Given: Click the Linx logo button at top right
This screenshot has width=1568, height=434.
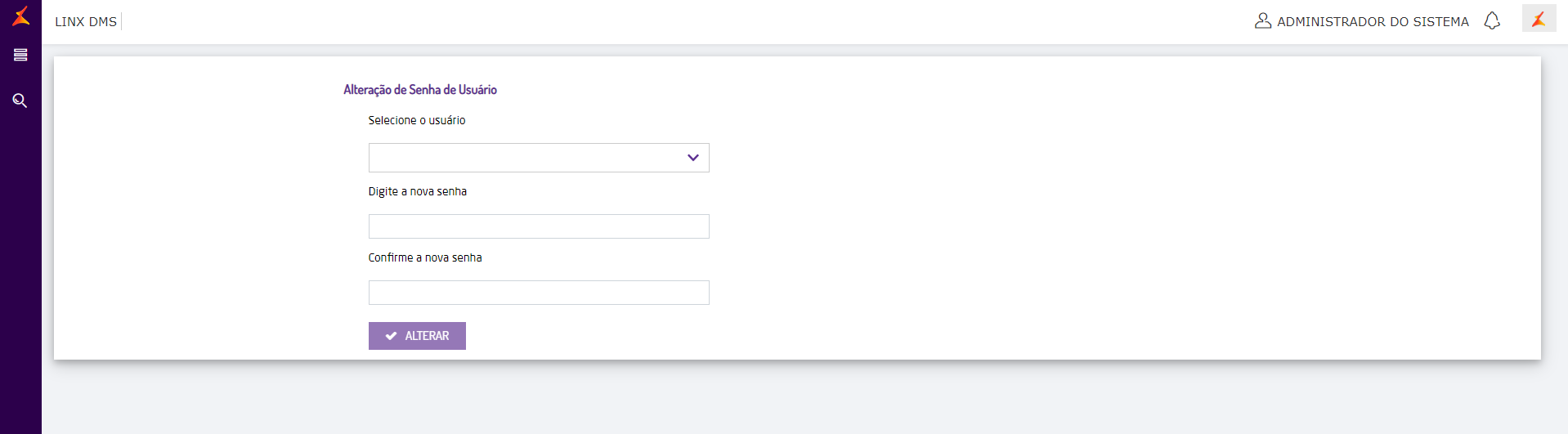Looking at the screenshot, I should pos(1539,19).
